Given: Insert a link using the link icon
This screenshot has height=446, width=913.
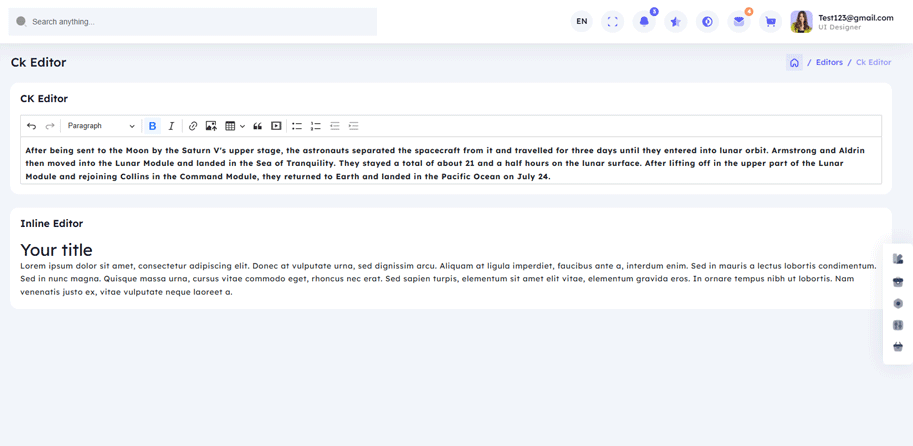Looking at the screenshot, I should click(x=193, y=126).
